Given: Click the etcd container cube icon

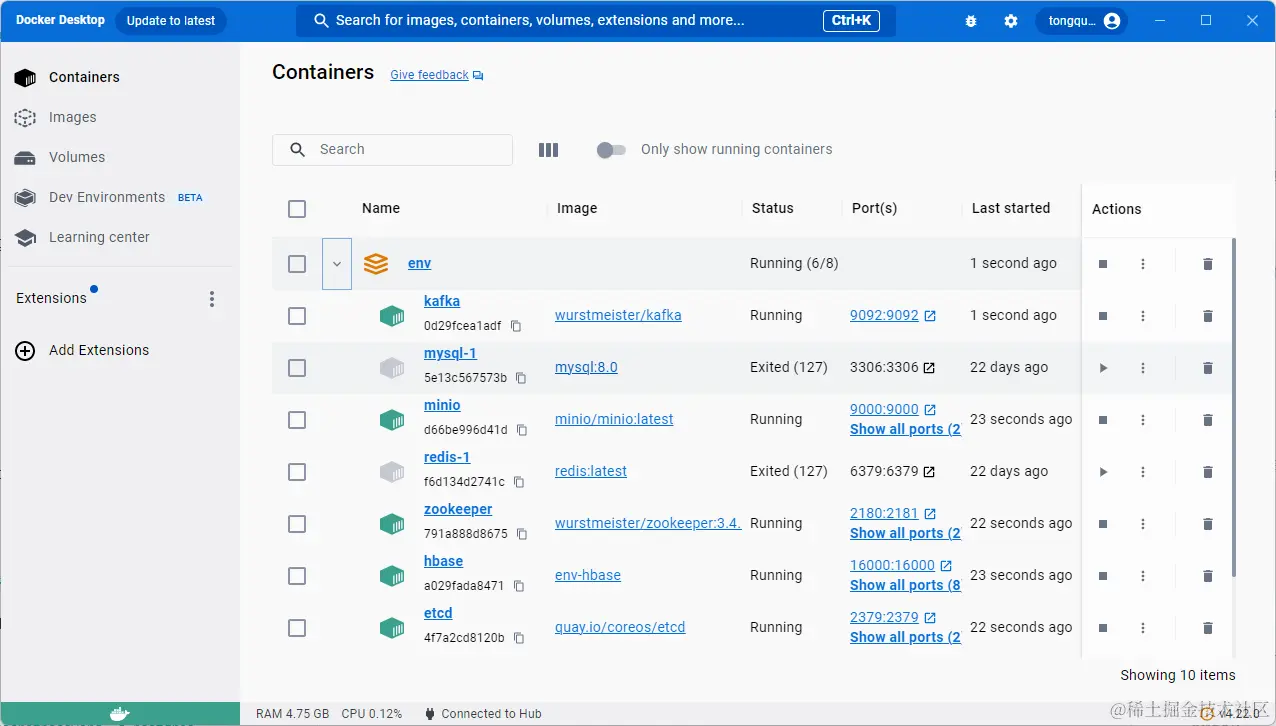Looking at the screenshot, I should [392, 628].
